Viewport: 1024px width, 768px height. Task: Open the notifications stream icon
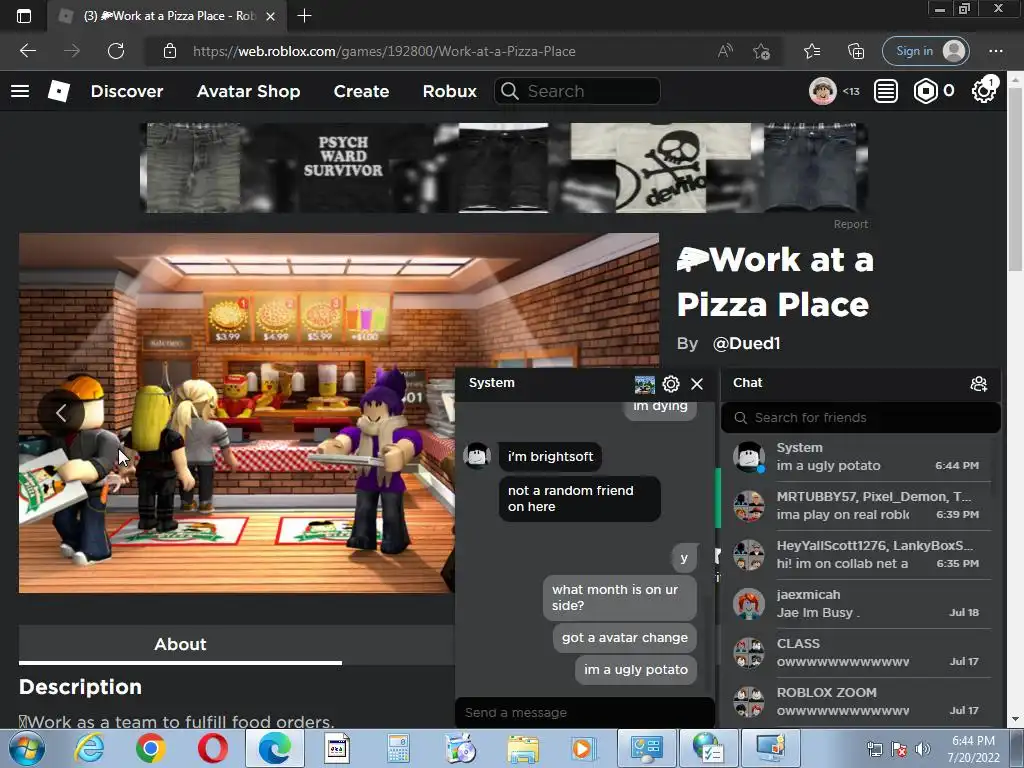(x=886, y=91)
